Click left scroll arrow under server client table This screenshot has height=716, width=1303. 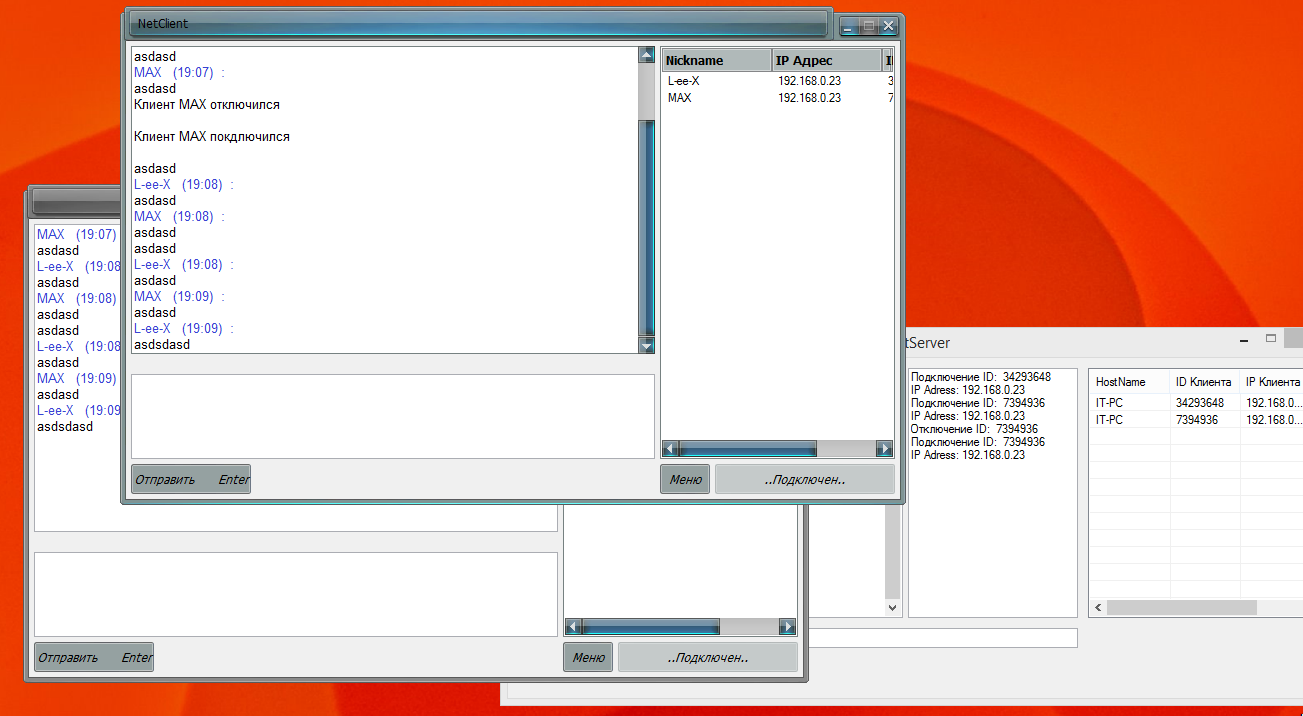click(1098, 608)
